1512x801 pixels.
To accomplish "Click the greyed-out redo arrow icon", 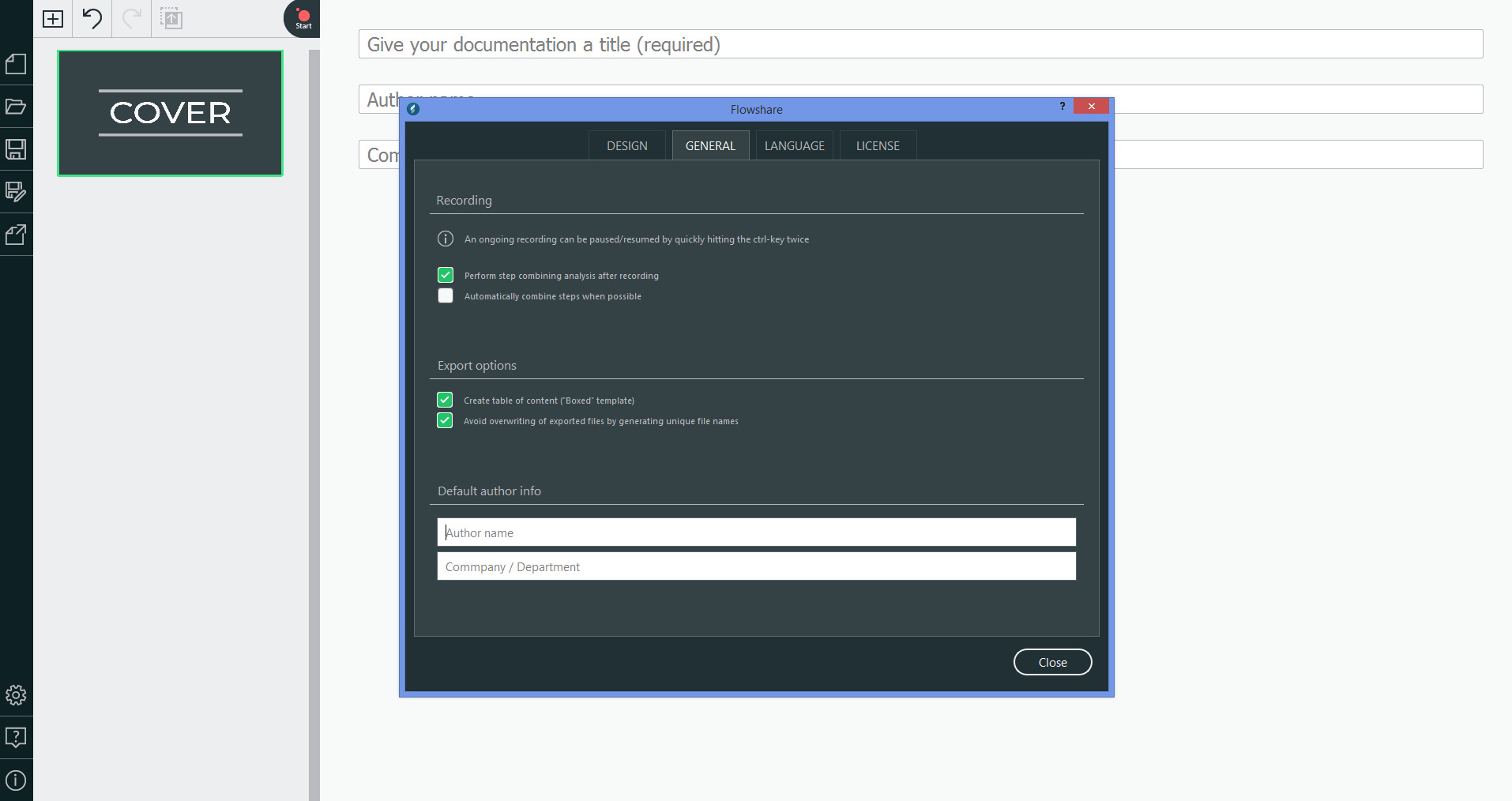I will pyautogui.click(x=132, y=18).
